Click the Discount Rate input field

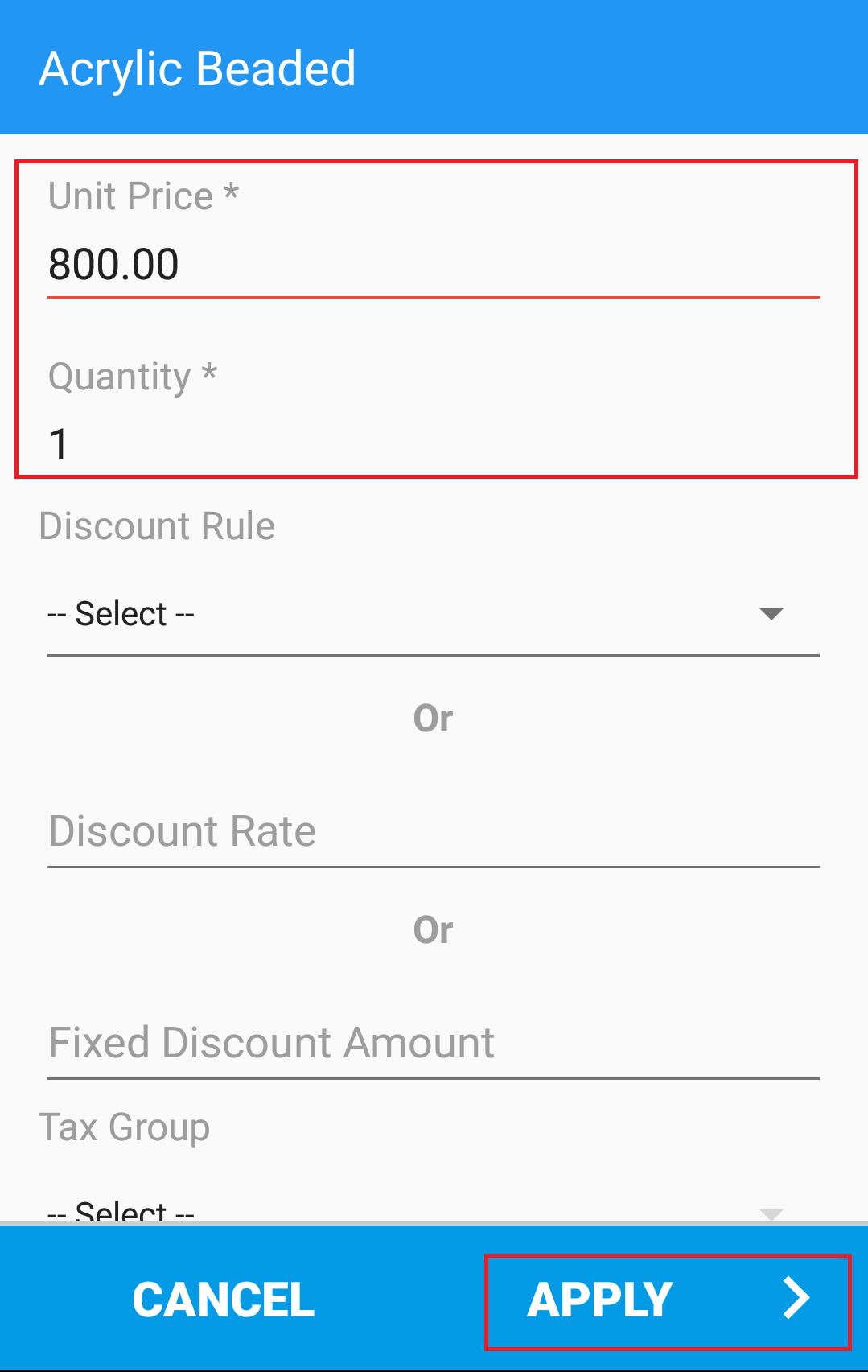434,831
